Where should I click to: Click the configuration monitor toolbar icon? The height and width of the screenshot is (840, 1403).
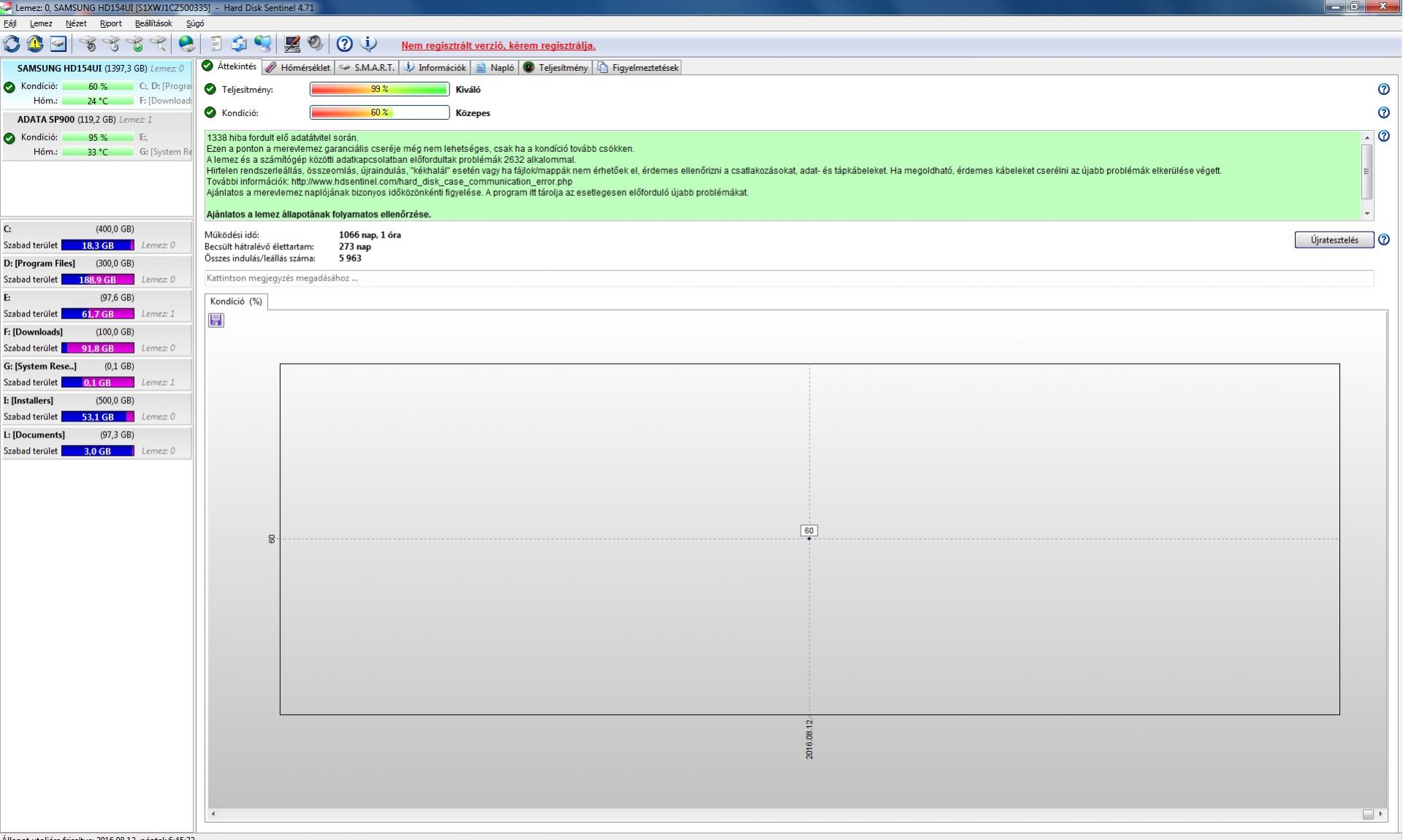pos(292,45)
